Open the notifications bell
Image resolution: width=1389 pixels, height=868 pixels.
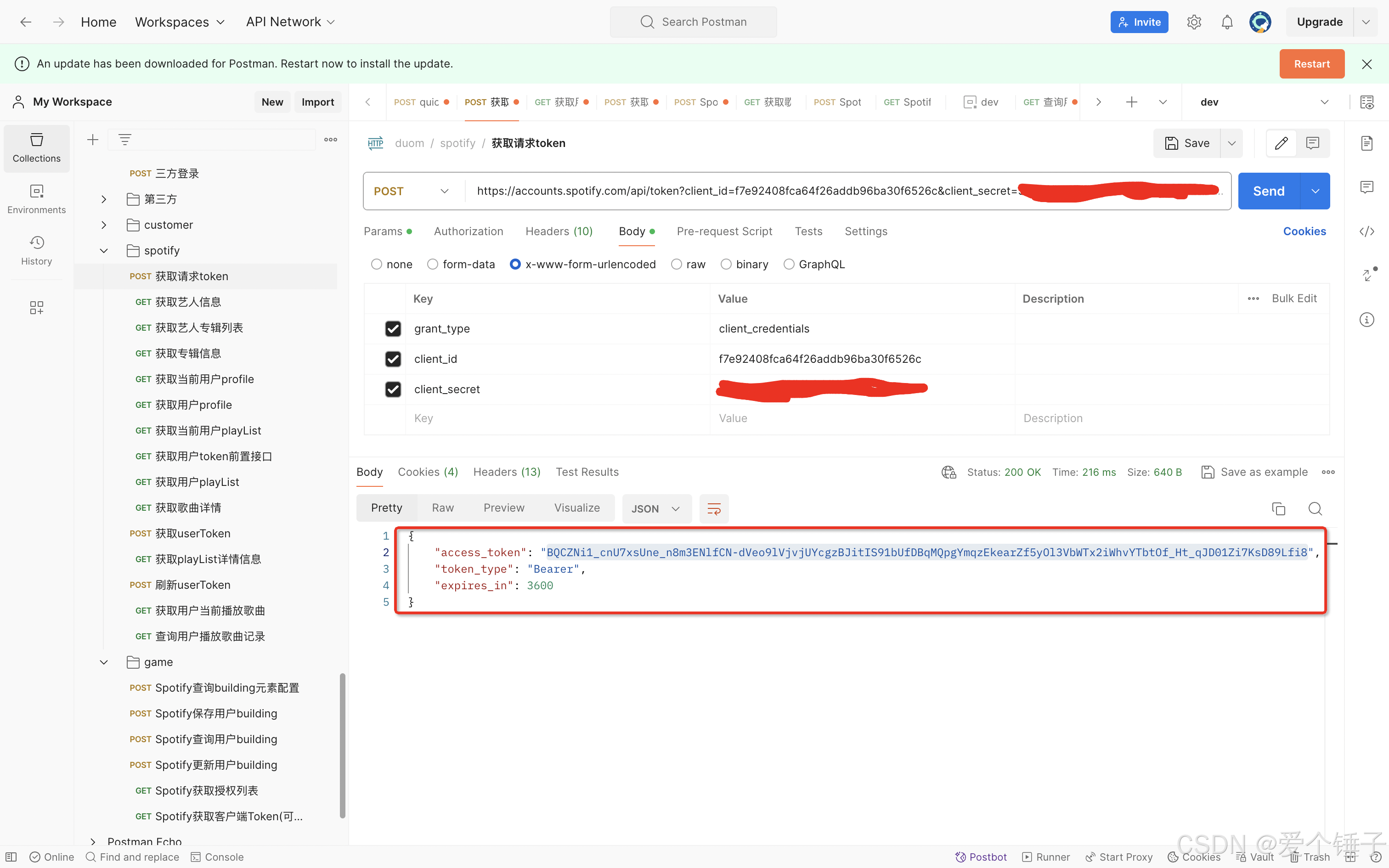[x=1226, y=22]
